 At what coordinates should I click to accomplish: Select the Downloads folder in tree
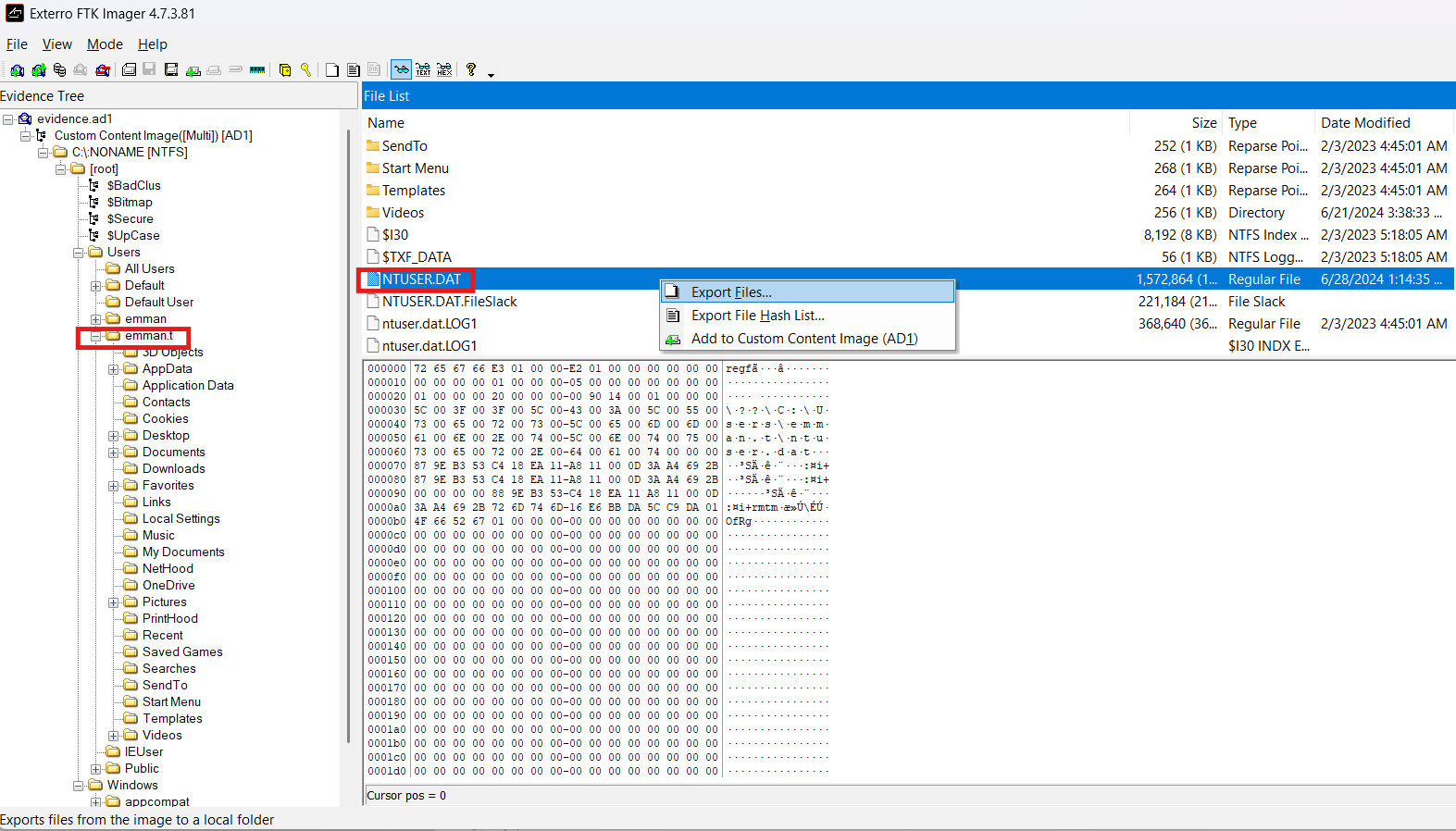173,468
